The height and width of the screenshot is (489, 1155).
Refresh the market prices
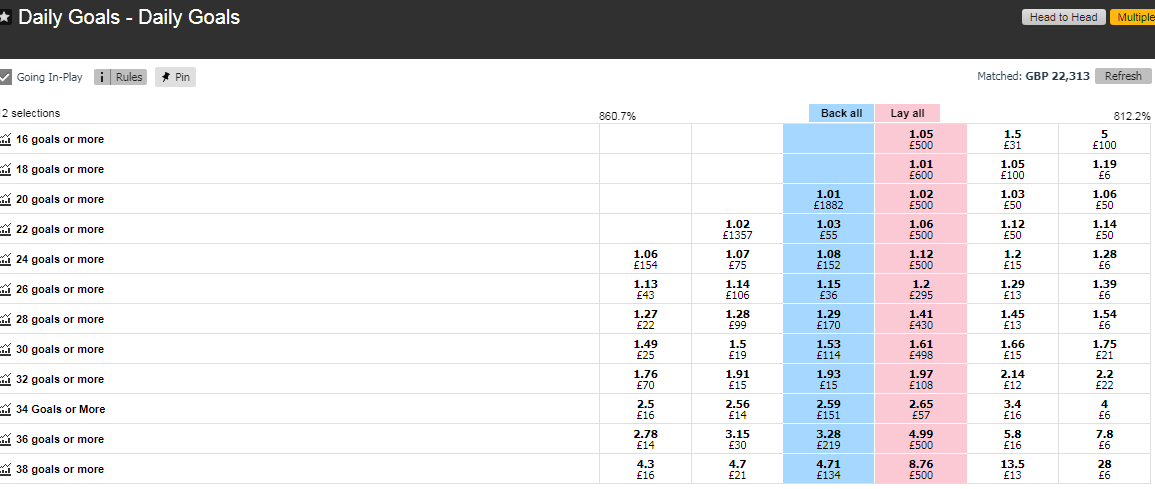pos(1123,76)
